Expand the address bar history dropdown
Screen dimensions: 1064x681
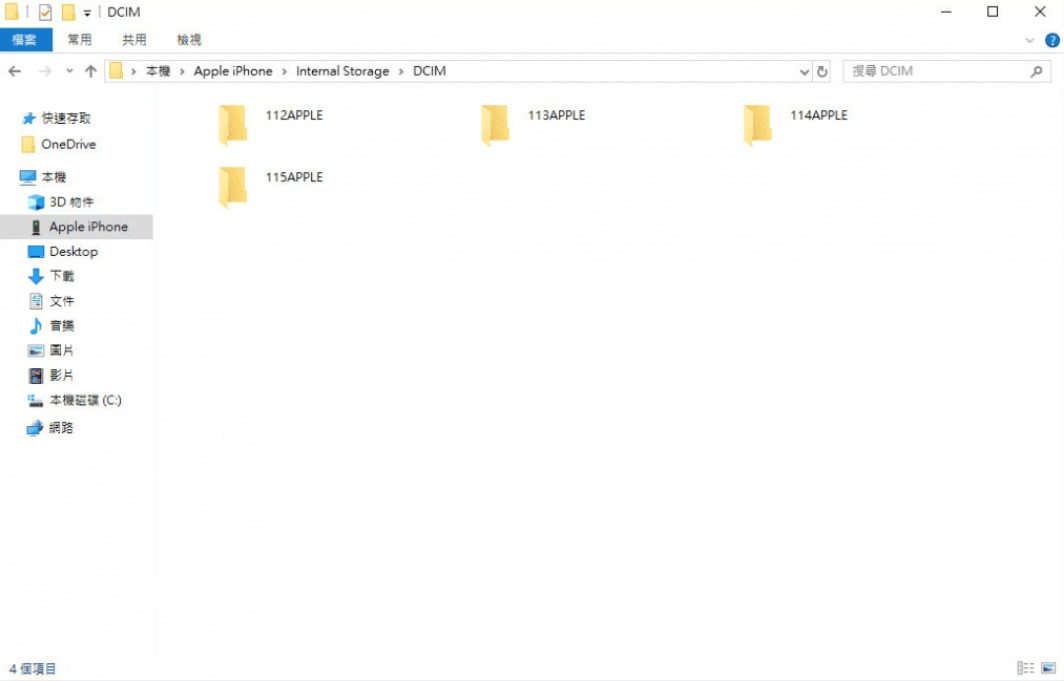804,72
